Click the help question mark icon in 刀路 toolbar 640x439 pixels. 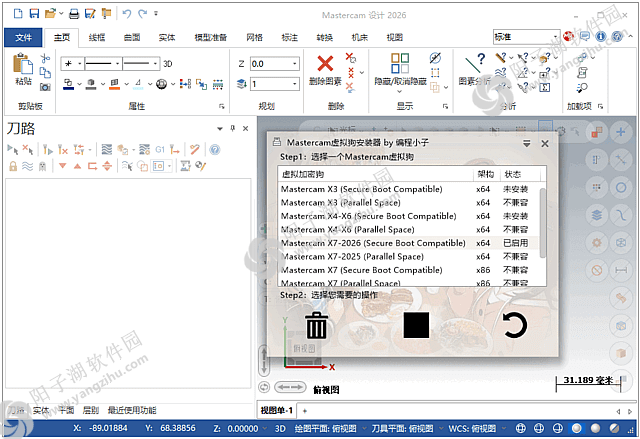click(x=215, y=150)
